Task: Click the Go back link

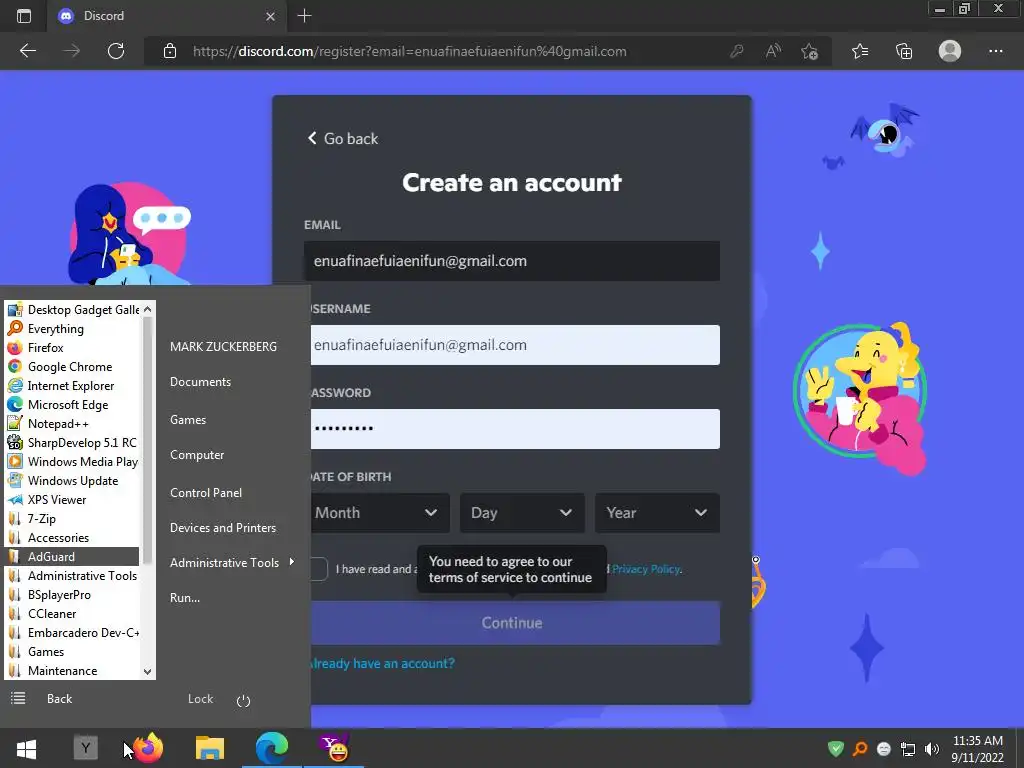Action: [x=343, y=138]
